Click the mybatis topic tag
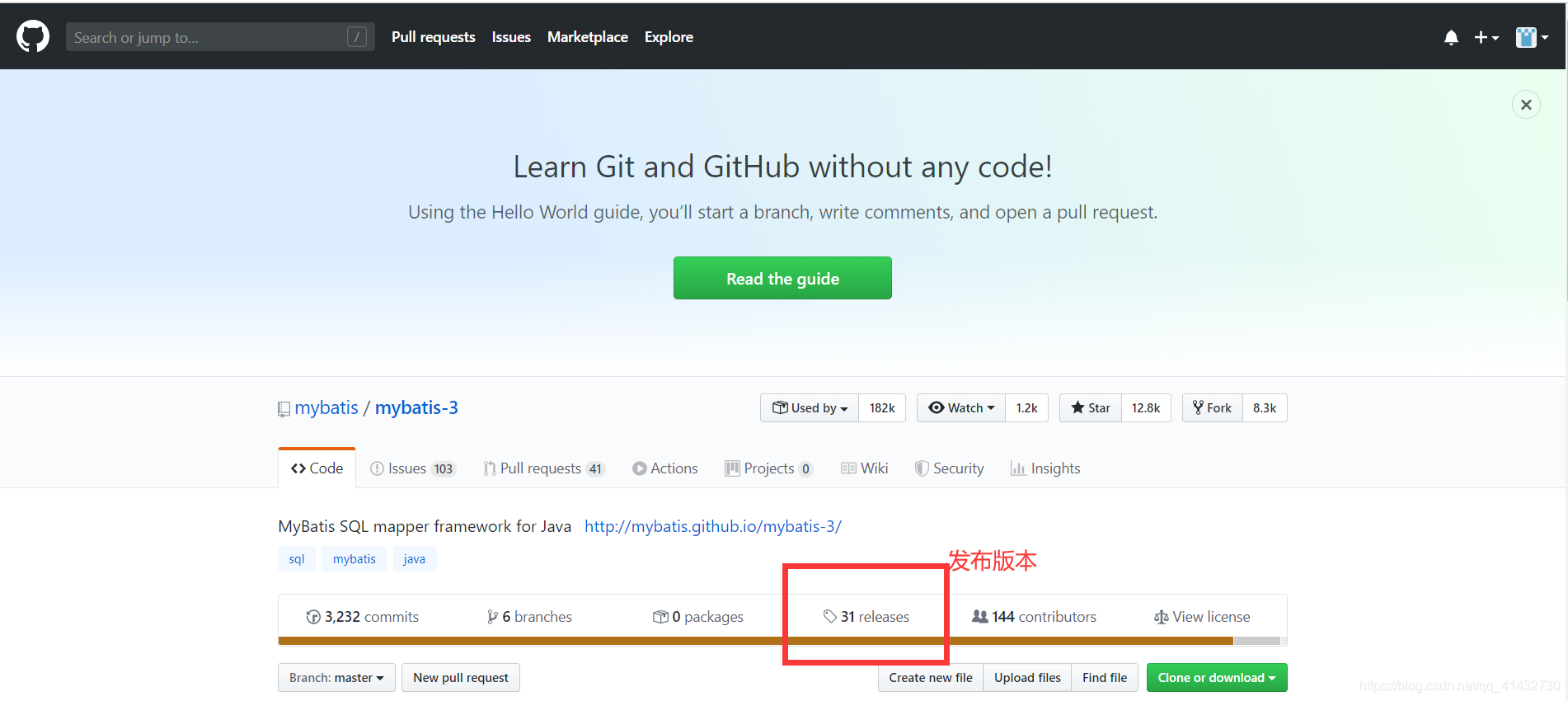Image resolution: width=1568 pixels, height=701 pixels. [354, 559]
